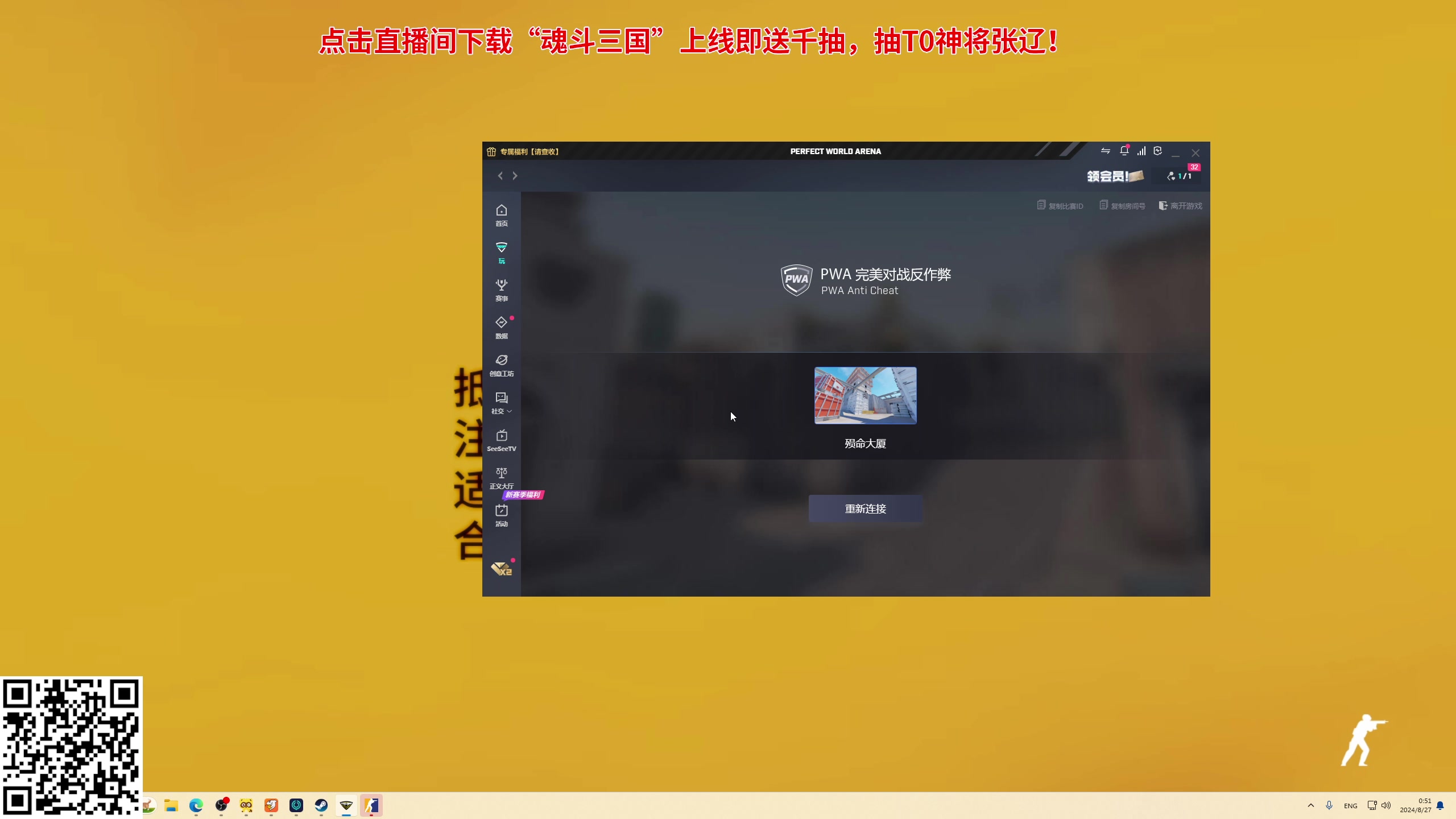
Task: Navigate forward with the right arrow
Action: tap(515, 176)
